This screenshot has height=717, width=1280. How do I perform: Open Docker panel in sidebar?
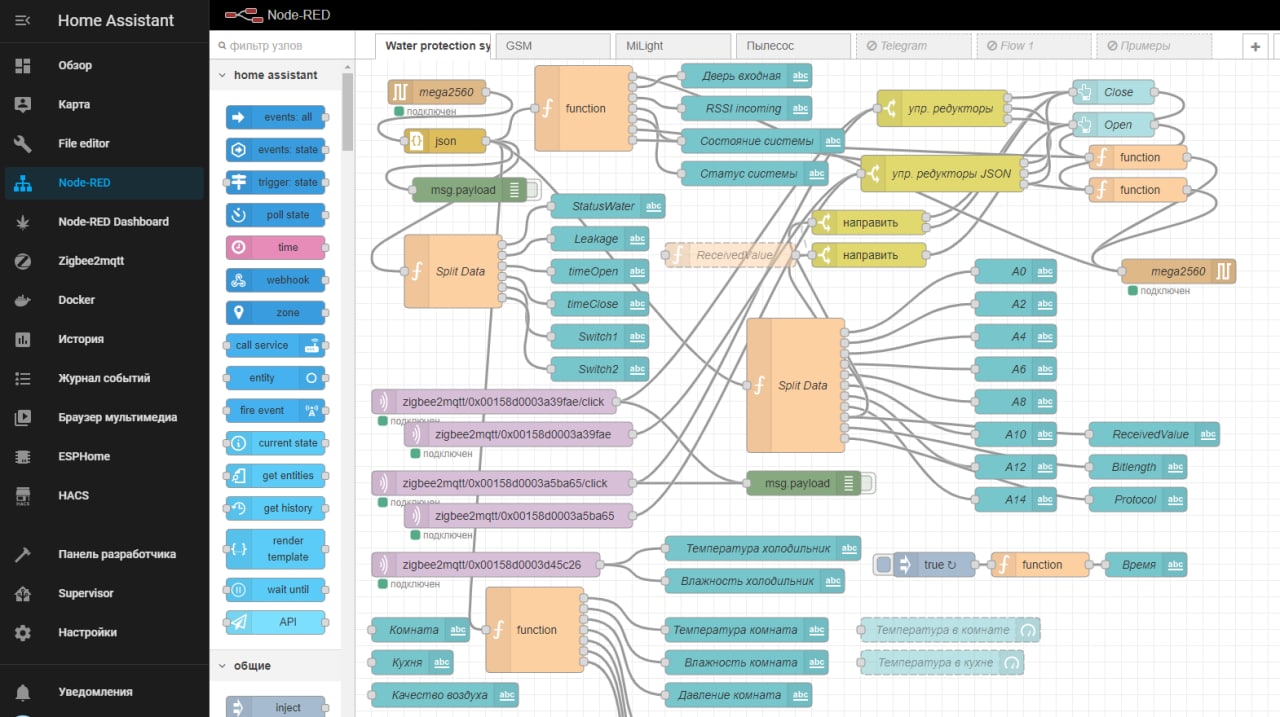coord(104,299)
